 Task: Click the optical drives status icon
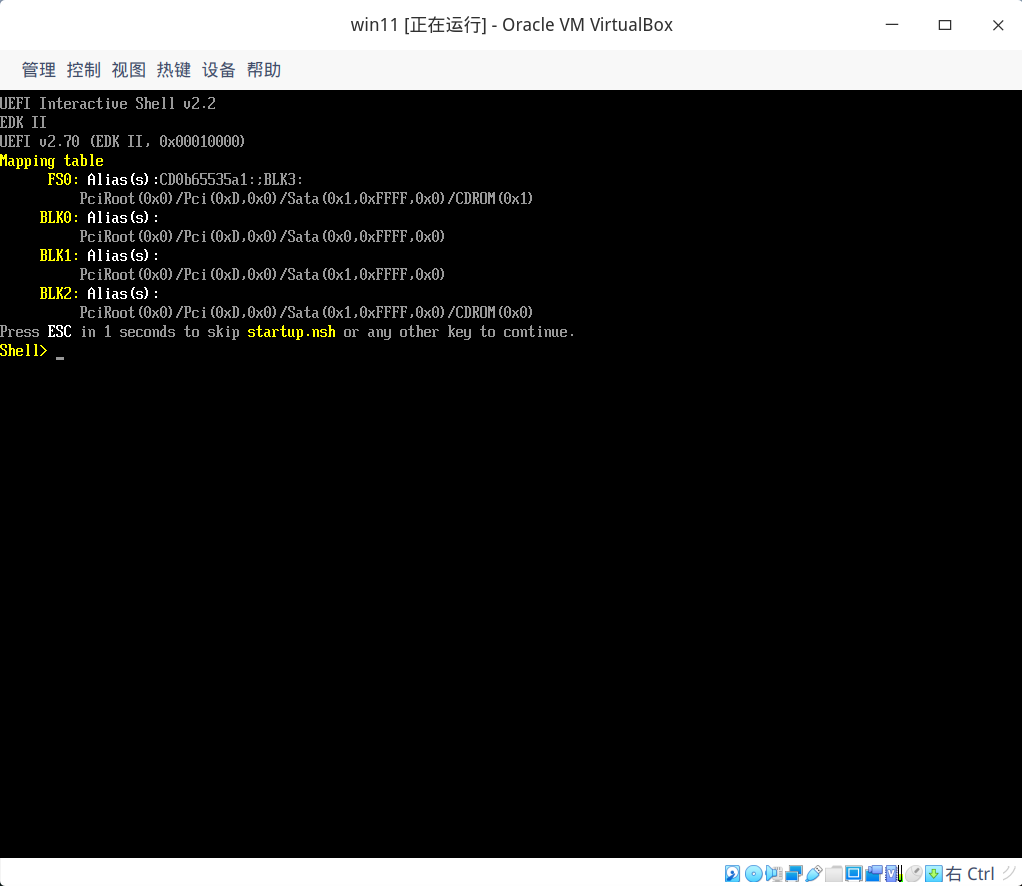(755, 873)
